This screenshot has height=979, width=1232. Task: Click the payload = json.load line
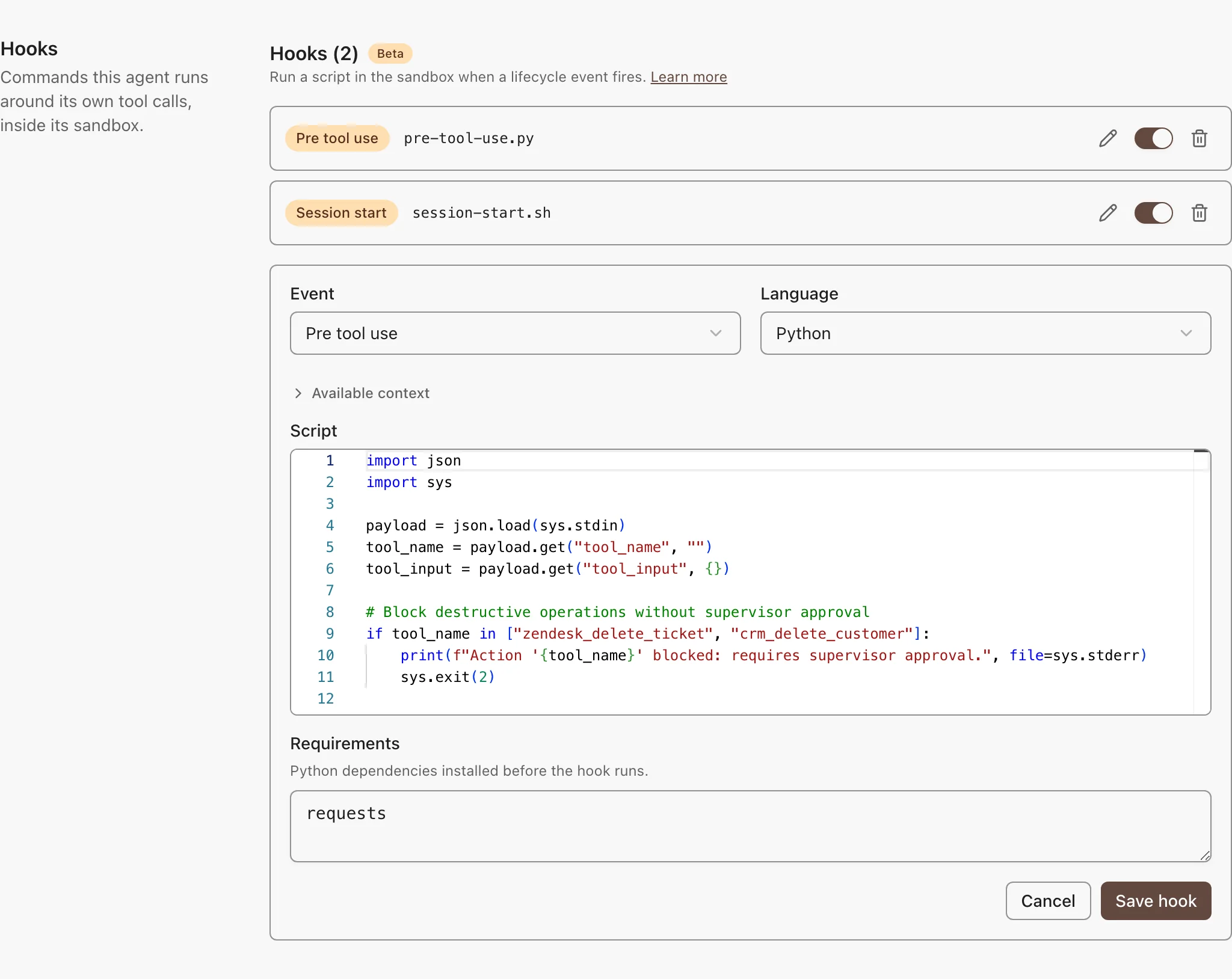click(x=496, y=526)
